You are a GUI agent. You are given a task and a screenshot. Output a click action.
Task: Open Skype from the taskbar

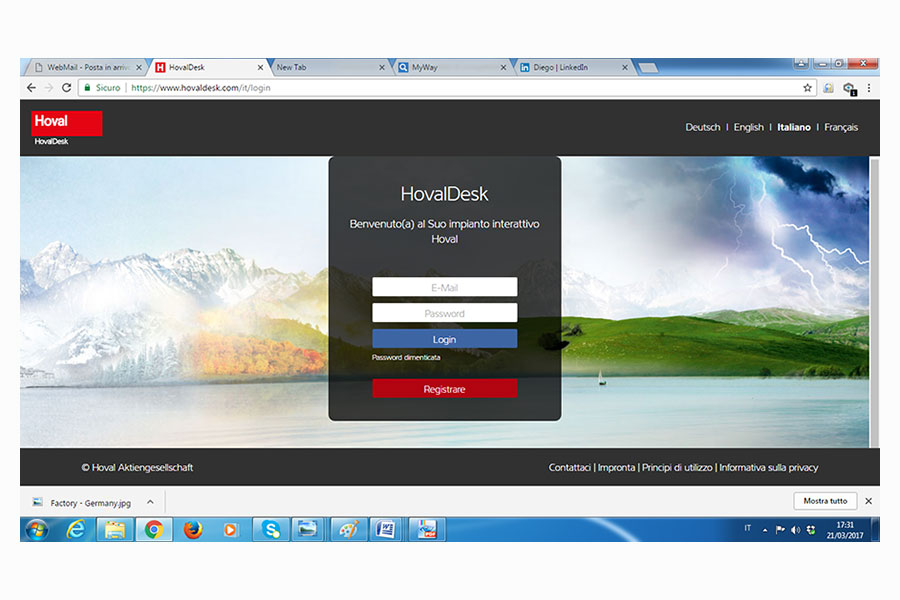click(x=270, y=529)
